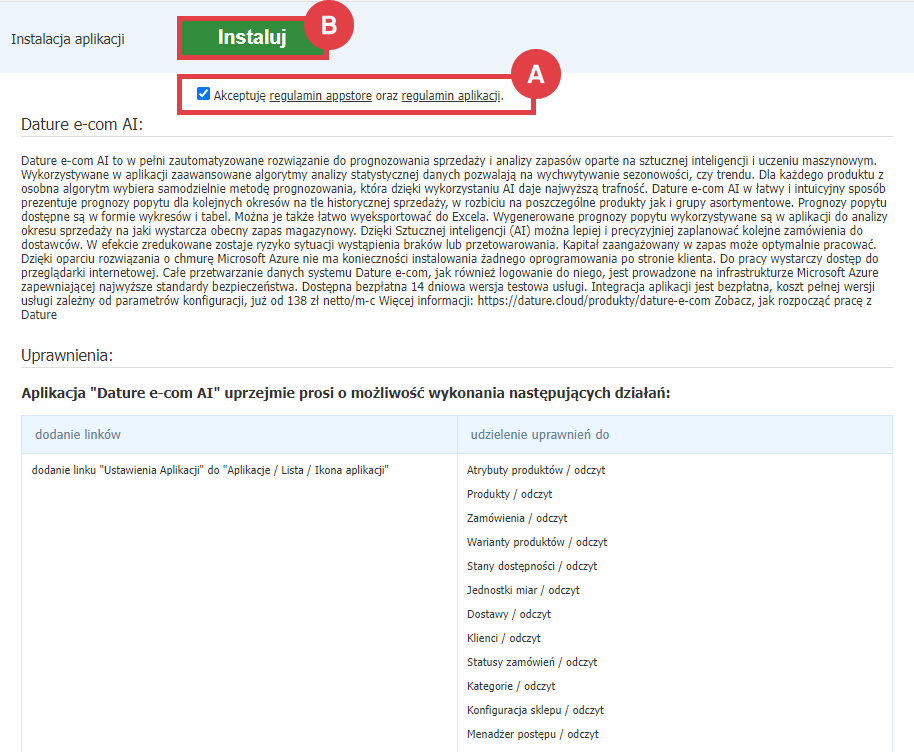Click the Dature e-com AI heading
Screen dimensions: 914x752
82,126
